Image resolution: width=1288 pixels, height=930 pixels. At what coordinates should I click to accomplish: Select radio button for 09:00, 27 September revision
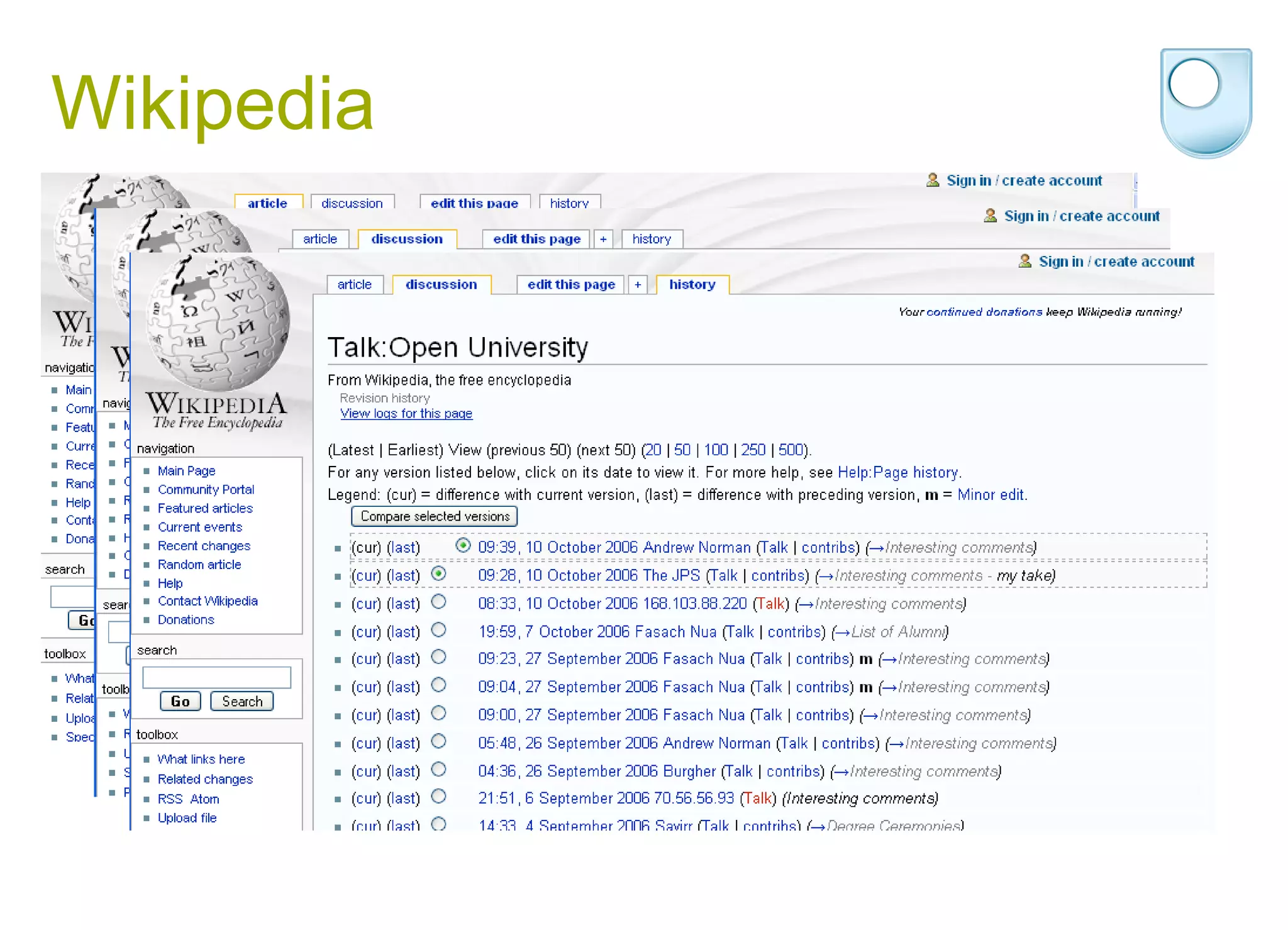point(439,713)
